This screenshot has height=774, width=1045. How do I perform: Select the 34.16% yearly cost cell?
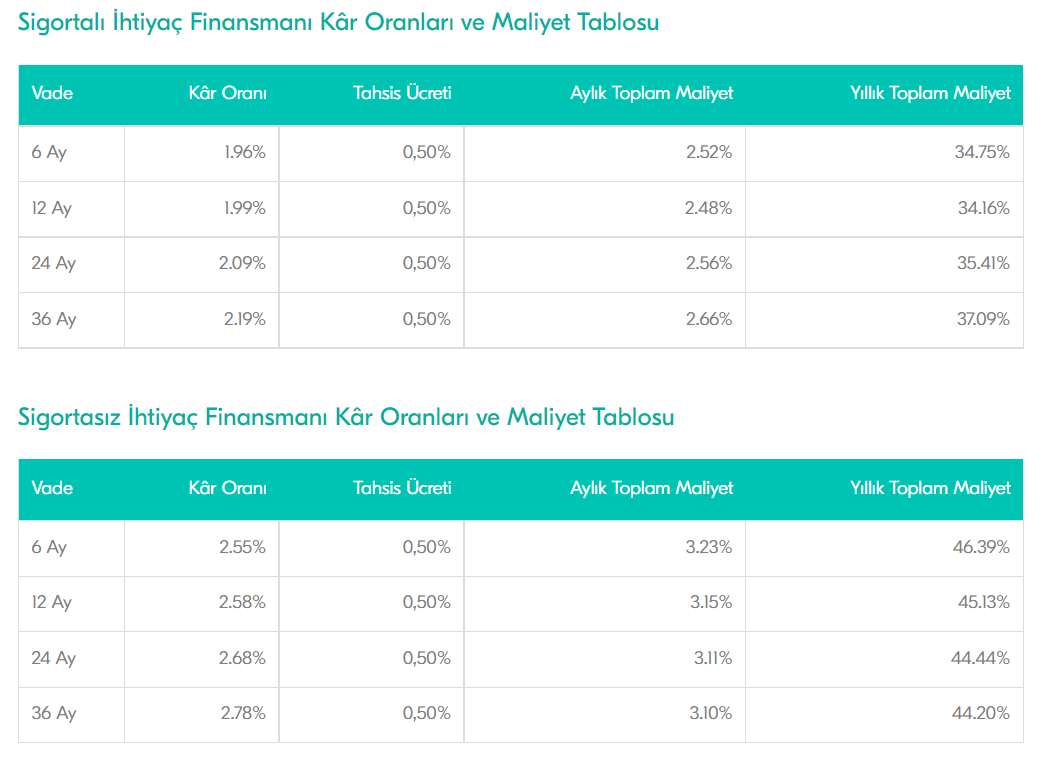(983, 208)
